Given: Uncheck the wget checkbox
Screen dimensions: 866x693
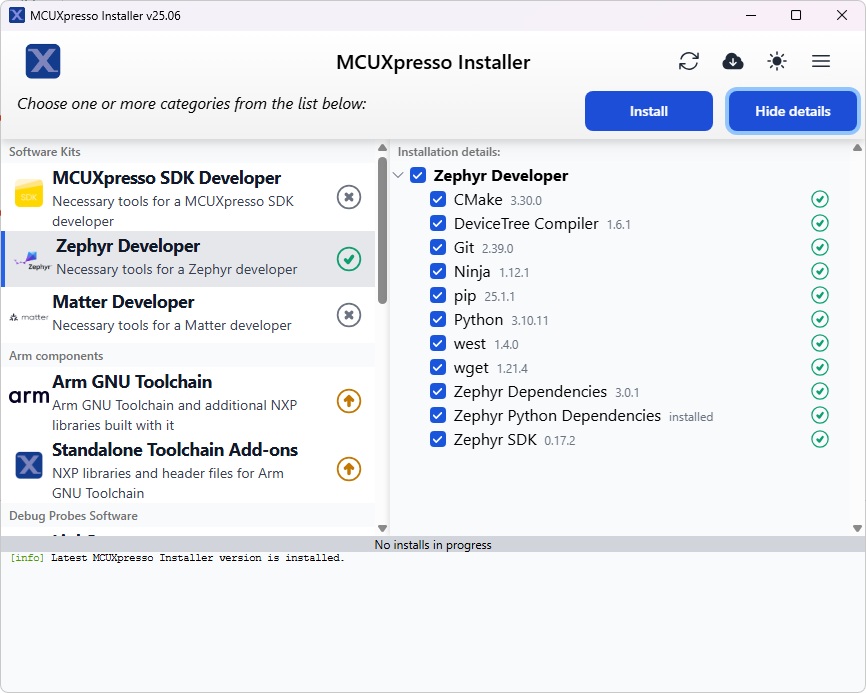Looking at the screenshot, I should point(438,367).
